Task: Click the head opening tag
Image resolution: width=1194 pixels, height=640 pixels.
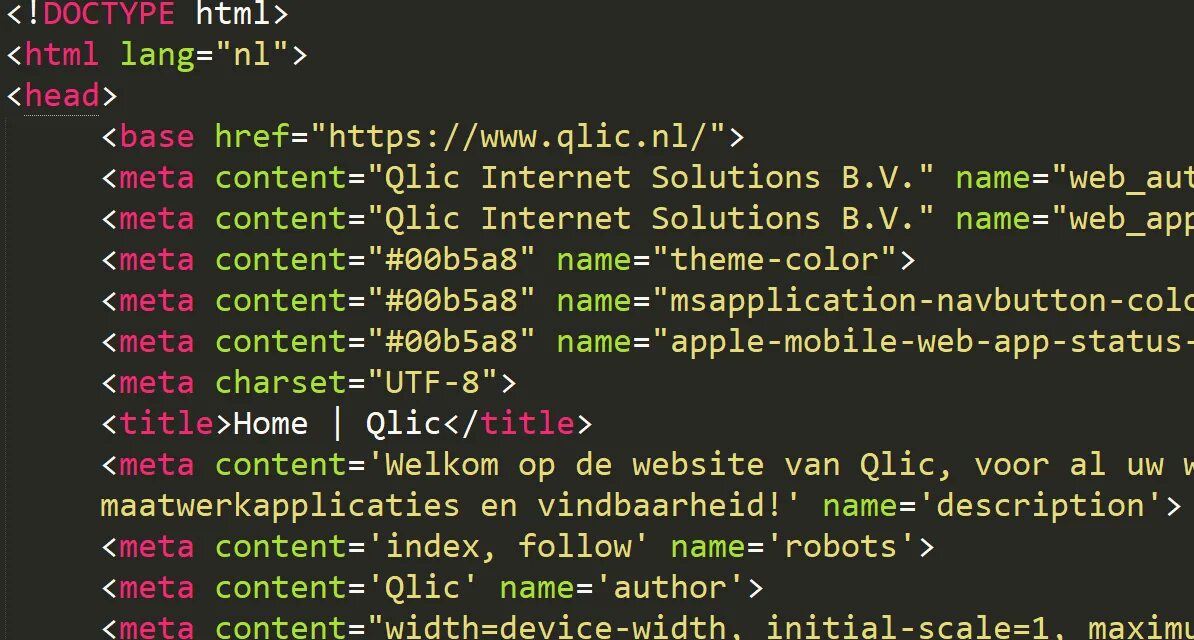Action: pos(62,96)
